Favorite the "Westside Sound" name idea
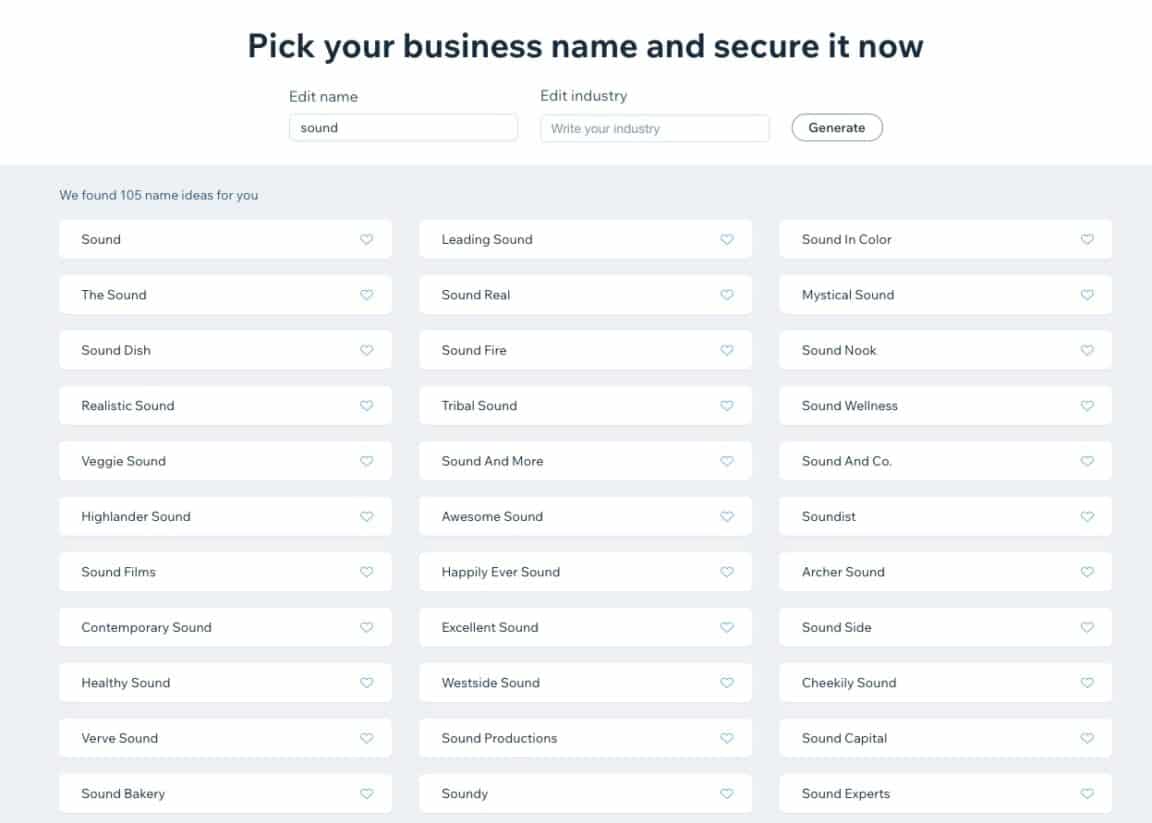1152x823 pixels. tap(727, 682)
